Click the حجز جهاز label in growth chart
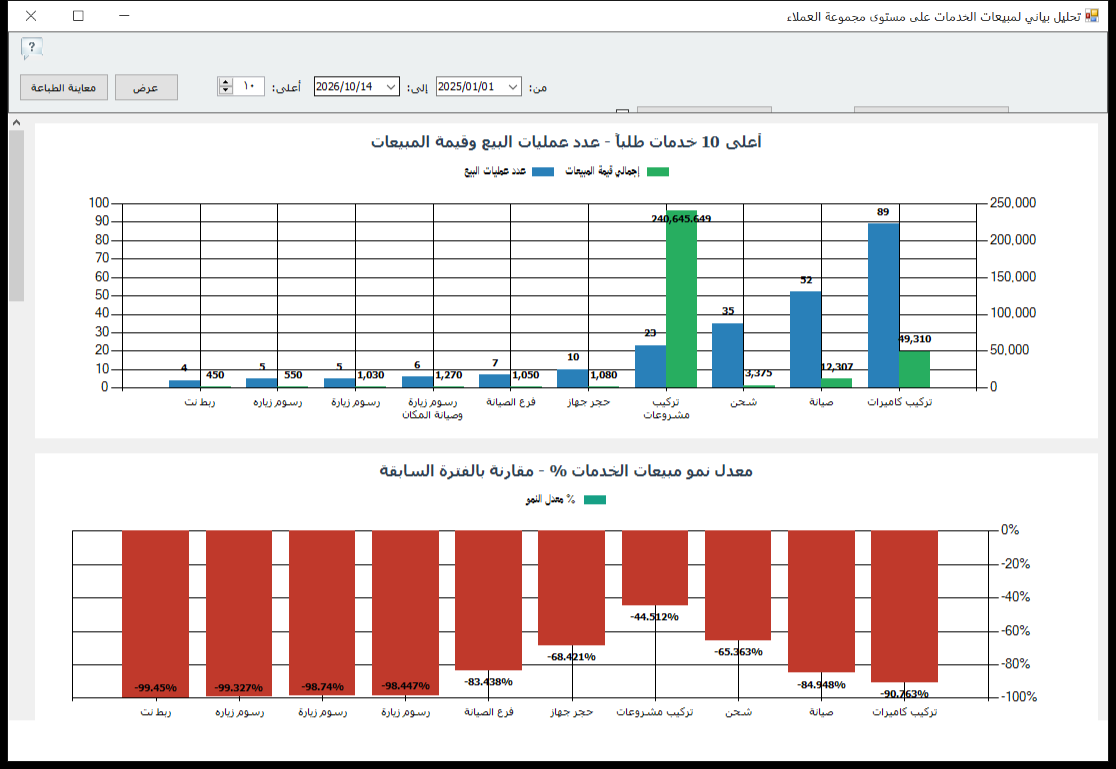This screenshot has width=1116, height=769. pyautogui.click(x=572, y=712)
